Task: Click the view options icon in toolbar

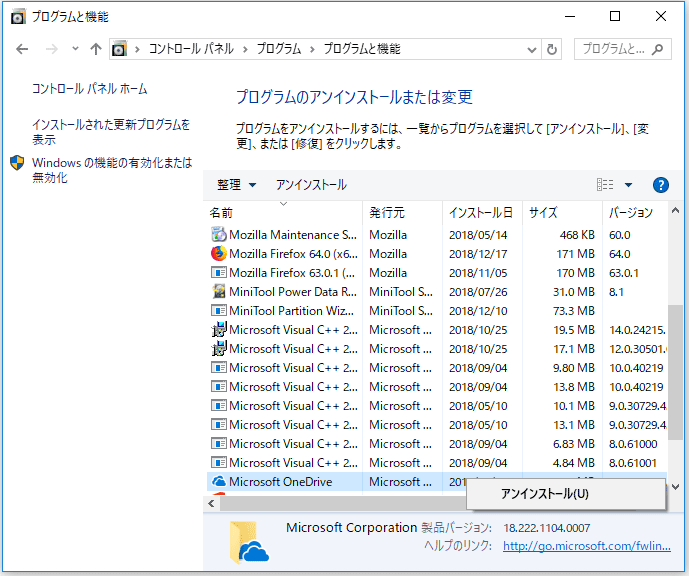Action: pos(605,185)
